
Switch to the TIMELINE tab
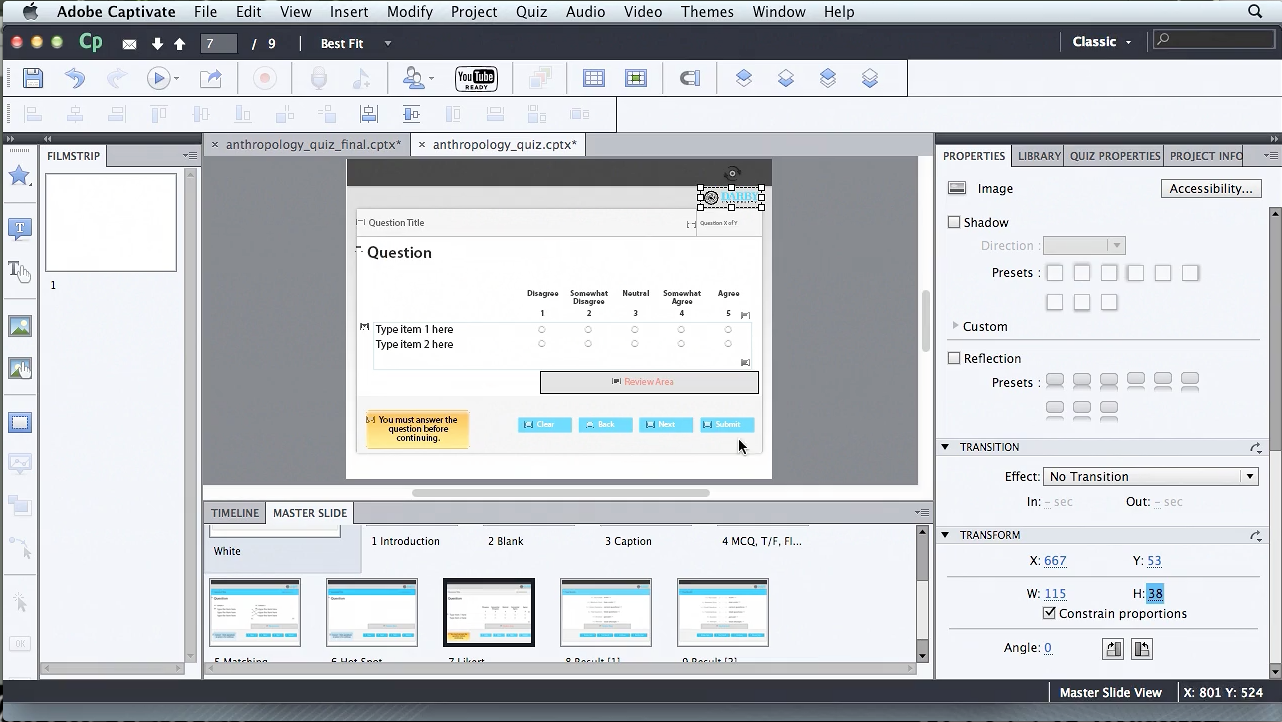pos(235,513)
